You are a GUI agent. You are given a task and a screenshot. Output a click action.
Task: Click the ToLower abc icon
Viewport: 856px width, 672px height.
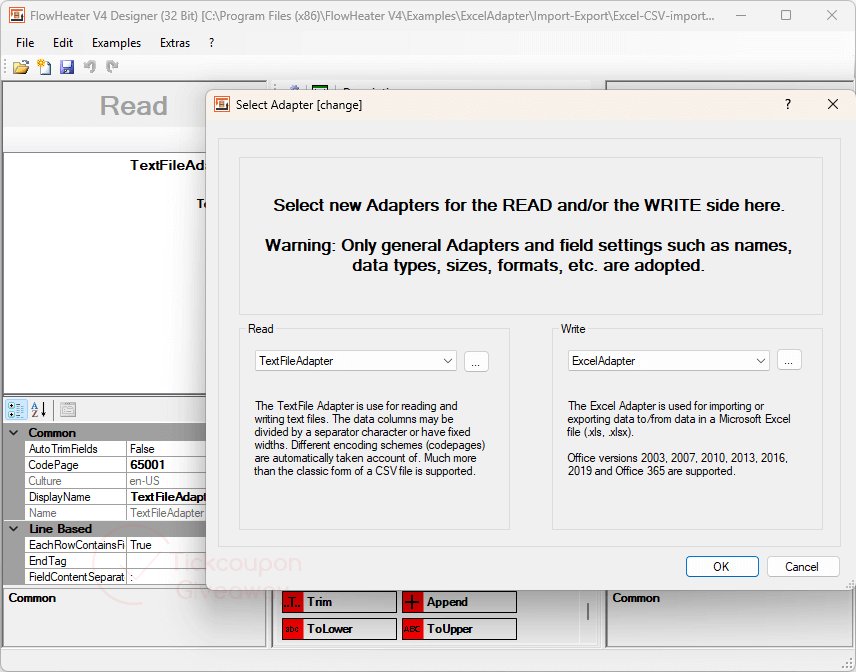(293, 629)
